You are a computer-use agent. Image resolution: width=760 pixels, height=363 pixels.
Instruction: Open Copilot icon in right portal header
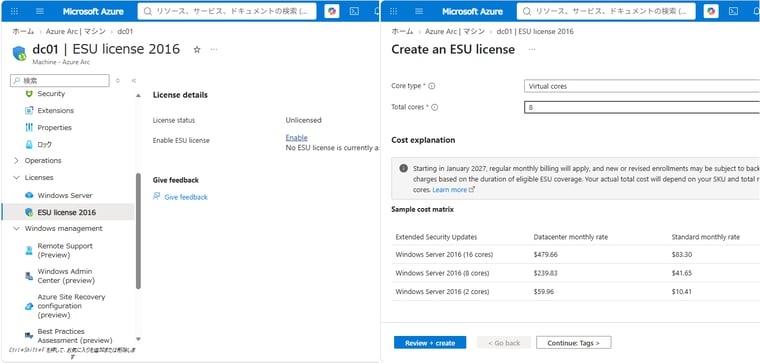pos(711,11)
